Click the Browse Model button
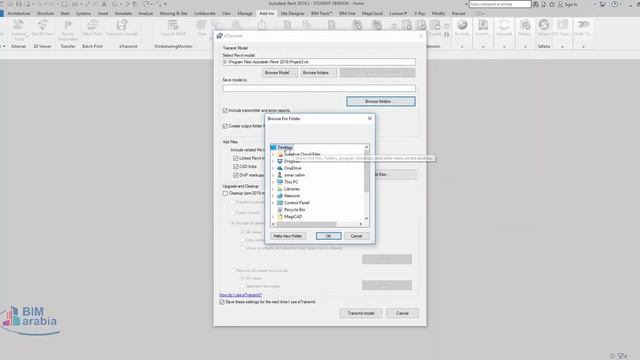 point(280,73)
